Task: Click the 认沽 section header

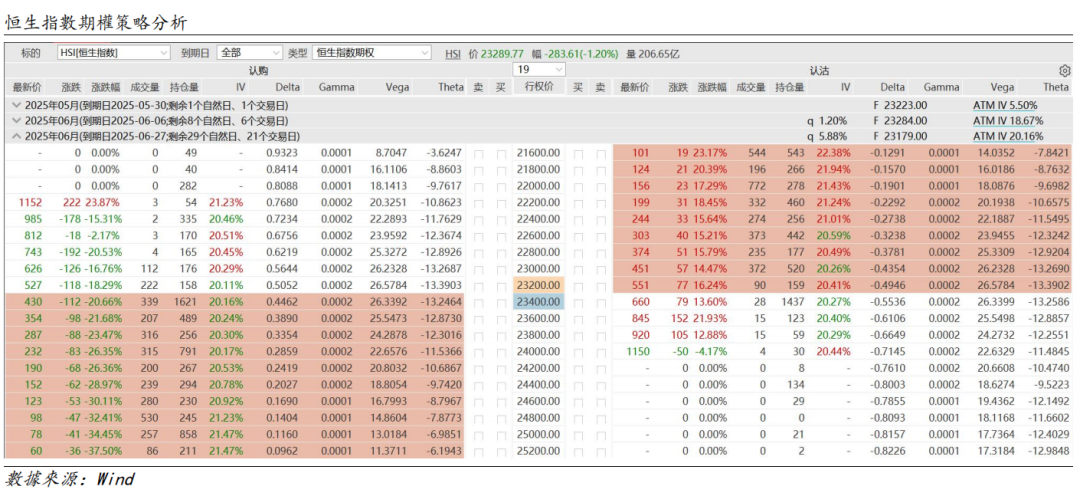Action: [820, 70]
